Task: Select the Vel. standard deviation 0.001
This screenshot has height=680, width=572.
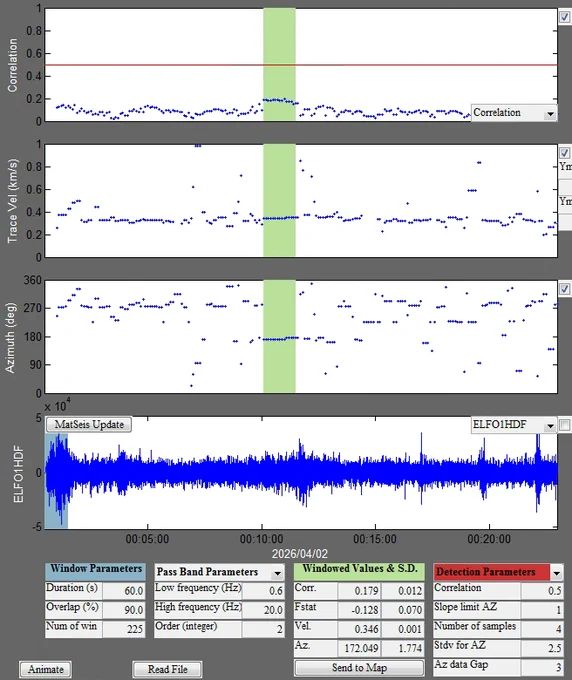Action: click(x=402, y=629)
